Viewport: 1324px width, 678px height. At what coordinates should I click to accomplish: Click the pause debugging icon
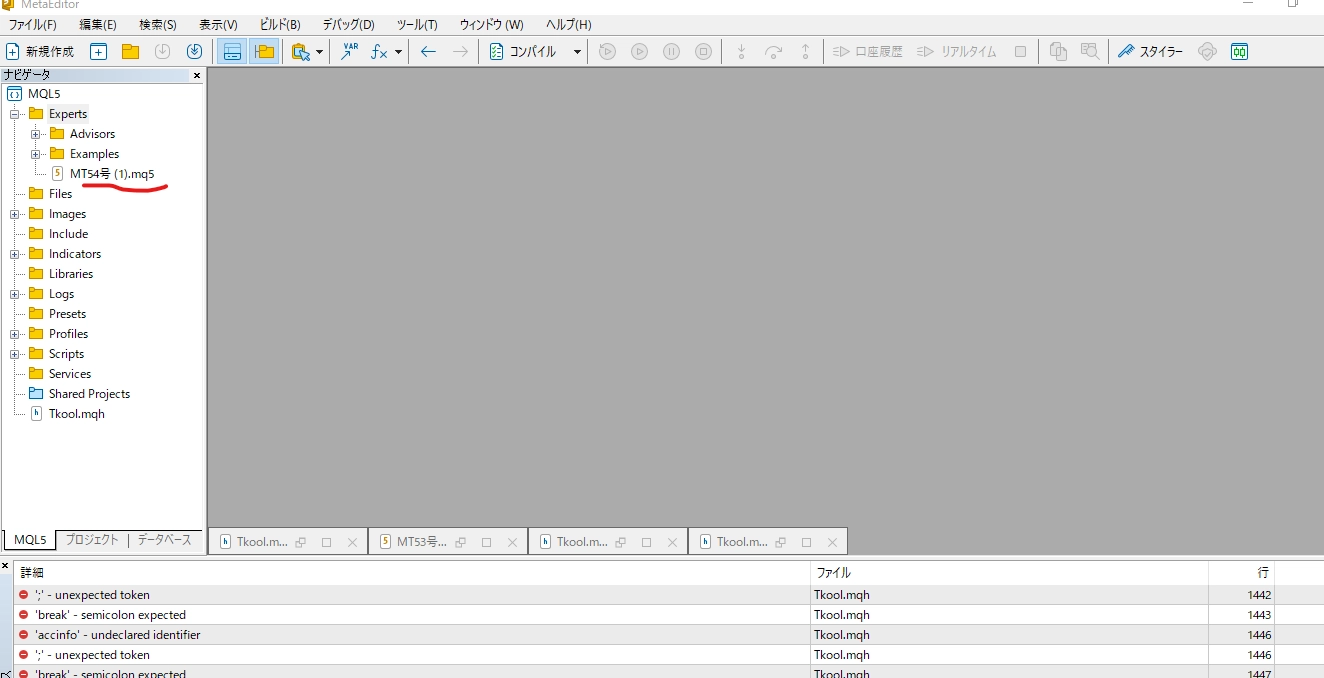(x=671, y=52)
